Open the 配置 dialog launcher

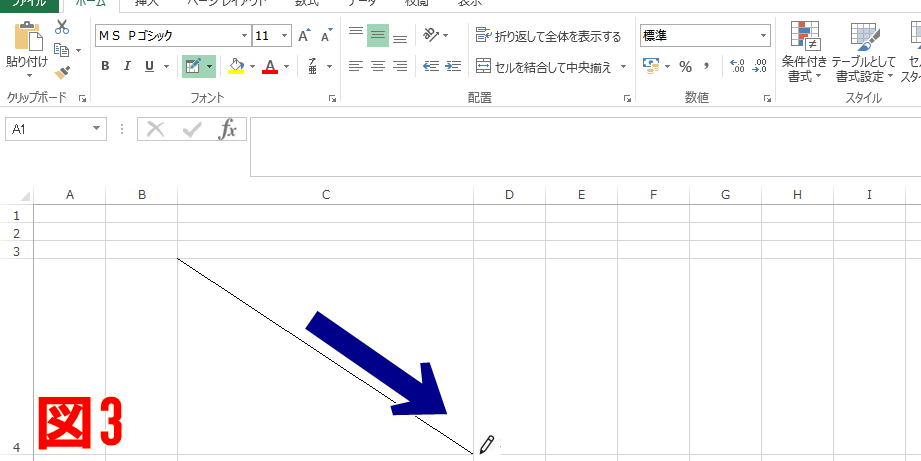point(627,99)
